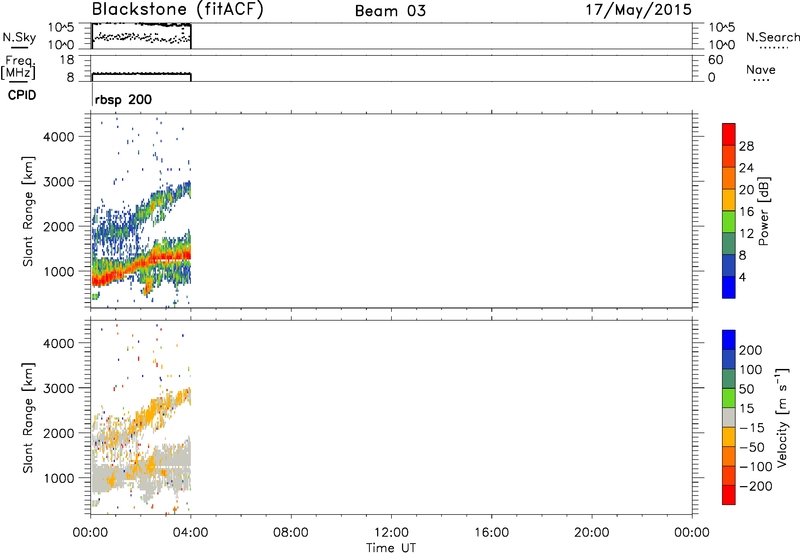Image resolution: width=800 pixels, height=554 pixels.
Task: Click the red swatch on Power colorbar
Action: pos(729,134)
